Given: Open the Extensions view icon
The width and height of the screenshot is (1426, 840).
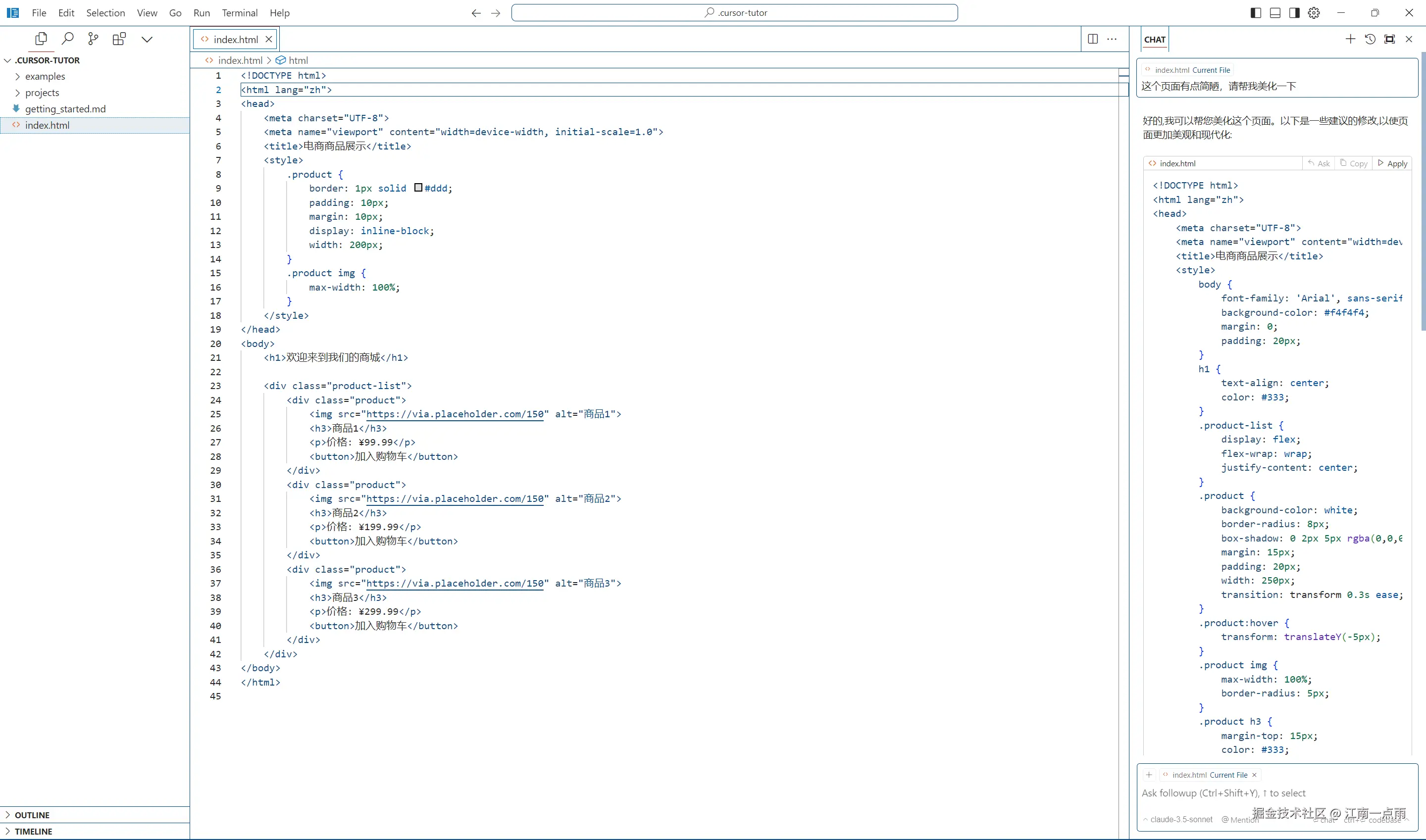Looking at the screenshot, I should click(119, 39).
